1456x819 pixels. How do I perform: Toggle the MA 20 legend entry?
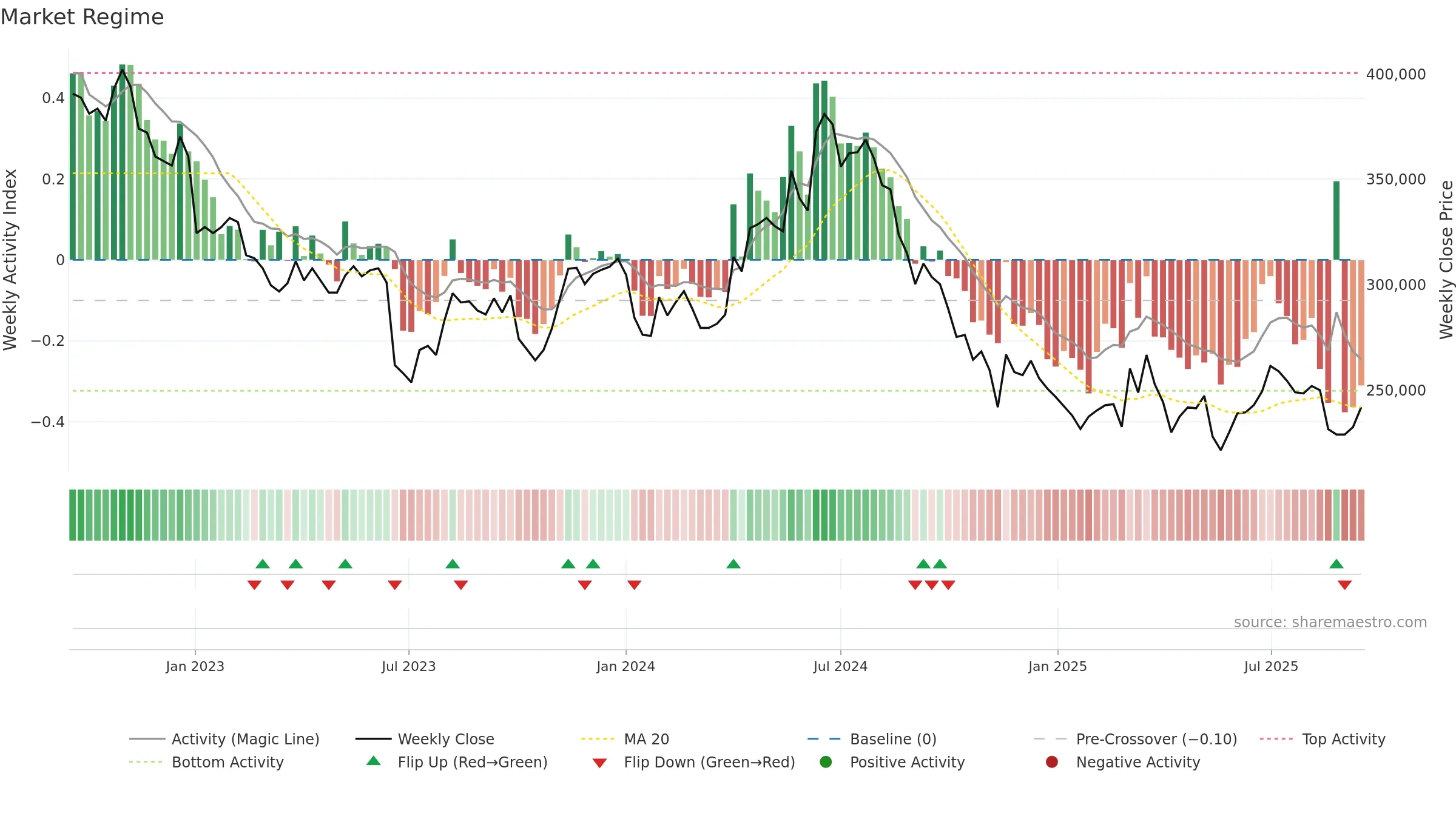(x=625, y=739)
